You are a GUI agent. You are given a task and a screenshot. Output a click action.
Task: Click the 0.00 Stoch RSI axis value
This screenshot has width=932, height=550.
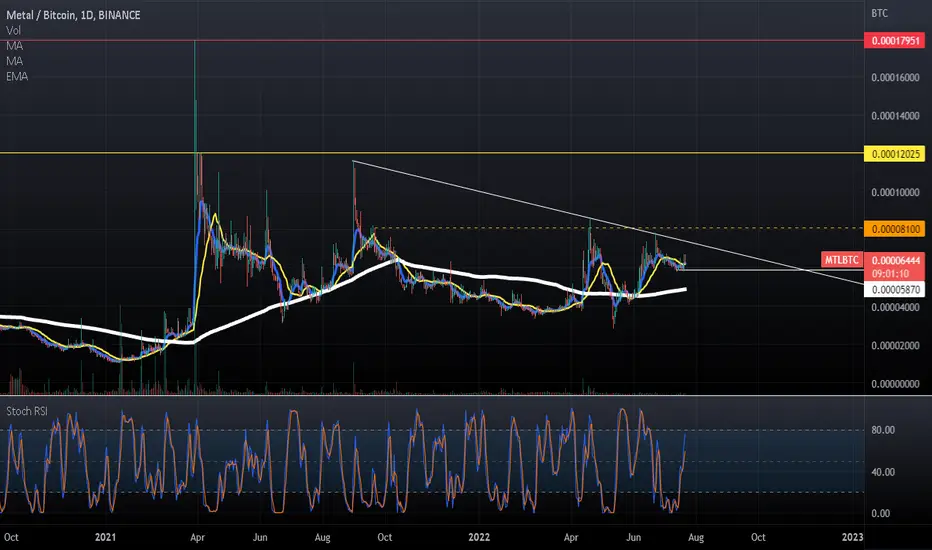pyautogui.click(x=880, y=513)
